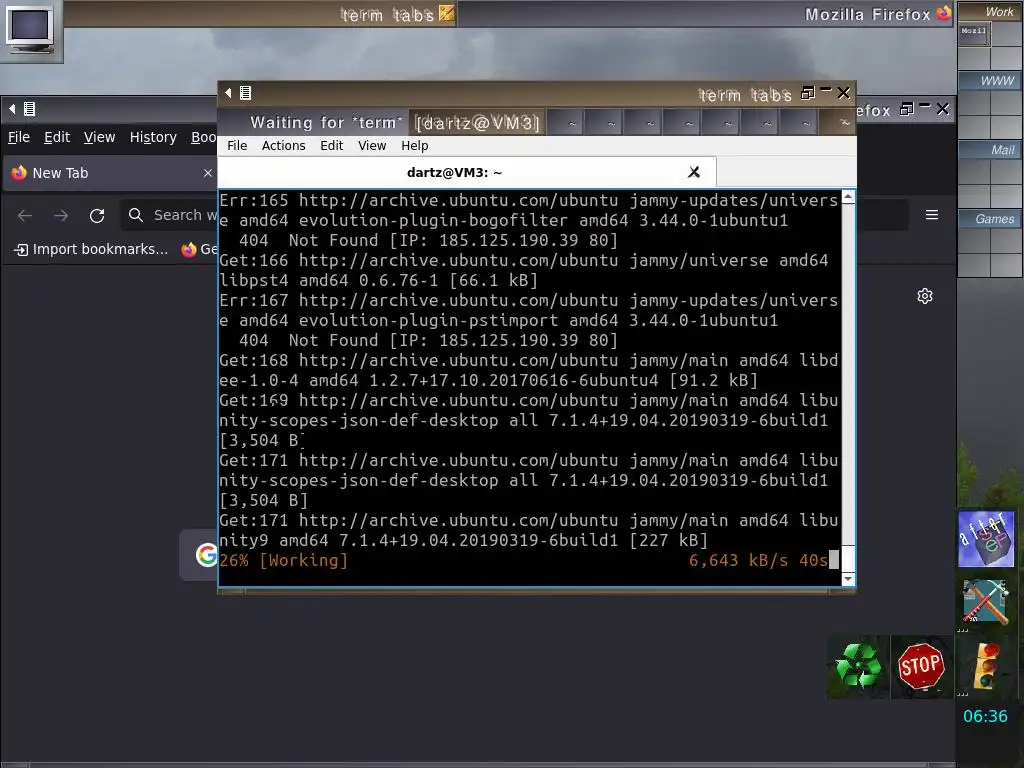The height and width of the screenshot is (768, 1024).
Task: Click Firefox forward arrow button
Action: tap(61, 216)
